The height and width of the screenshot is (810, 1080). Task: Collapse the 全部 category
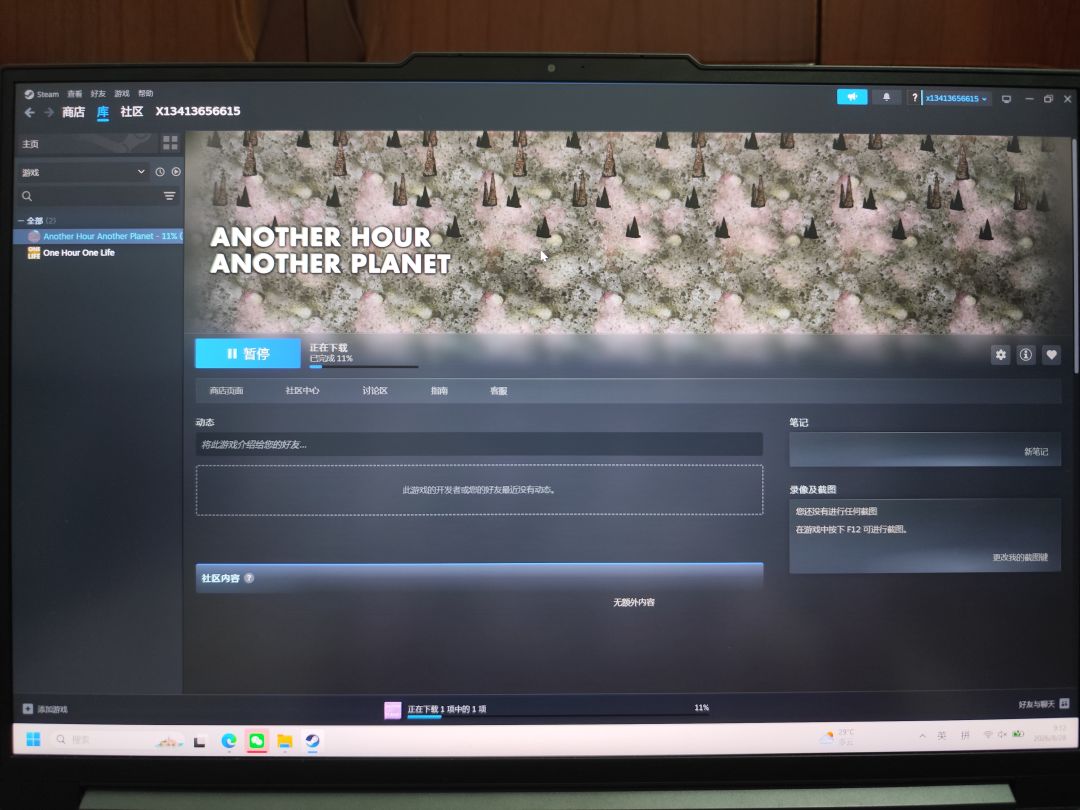22,220
